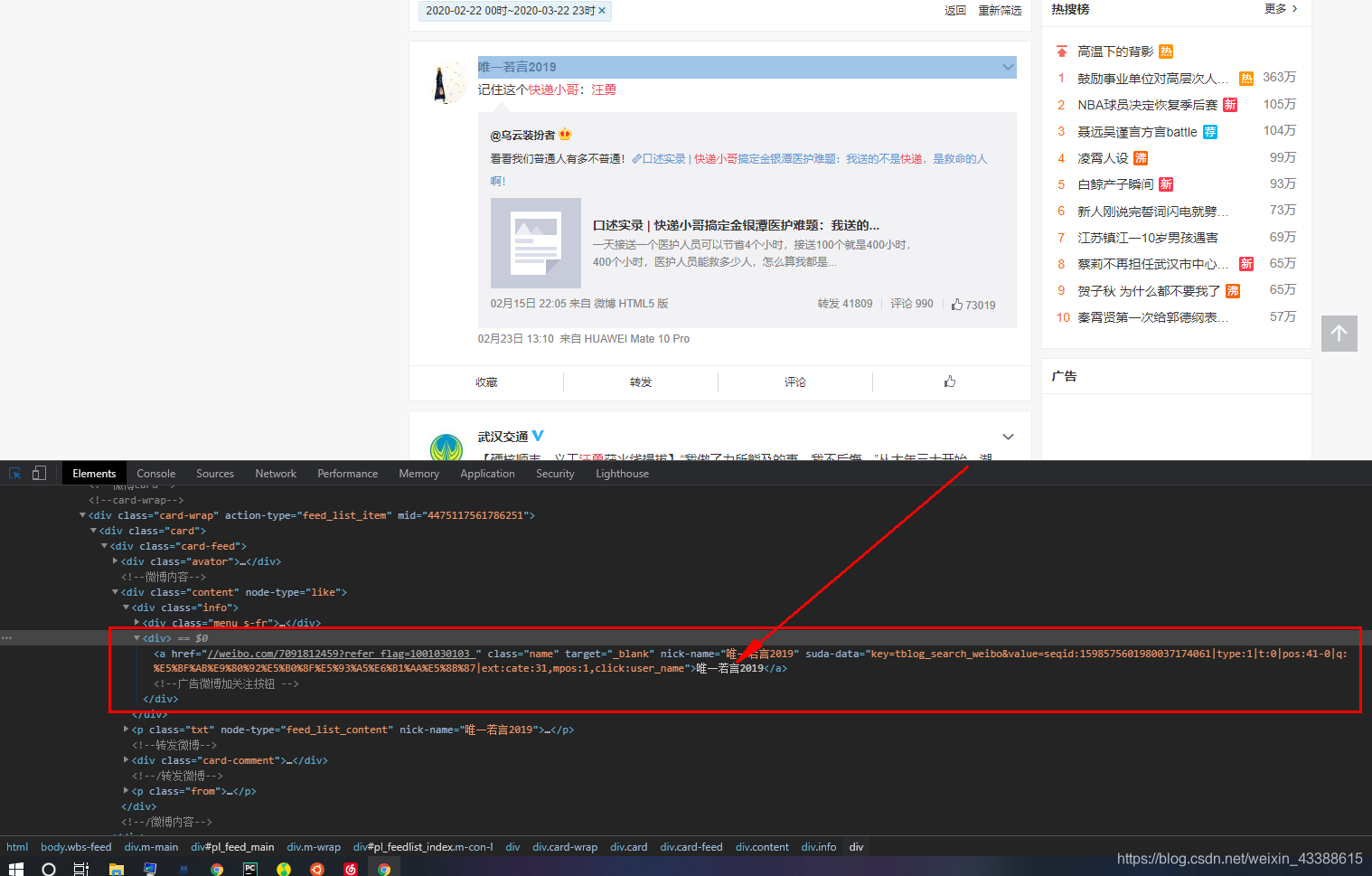Open the Application tab
1372x876 pixels.
click(x=487, y=474)
